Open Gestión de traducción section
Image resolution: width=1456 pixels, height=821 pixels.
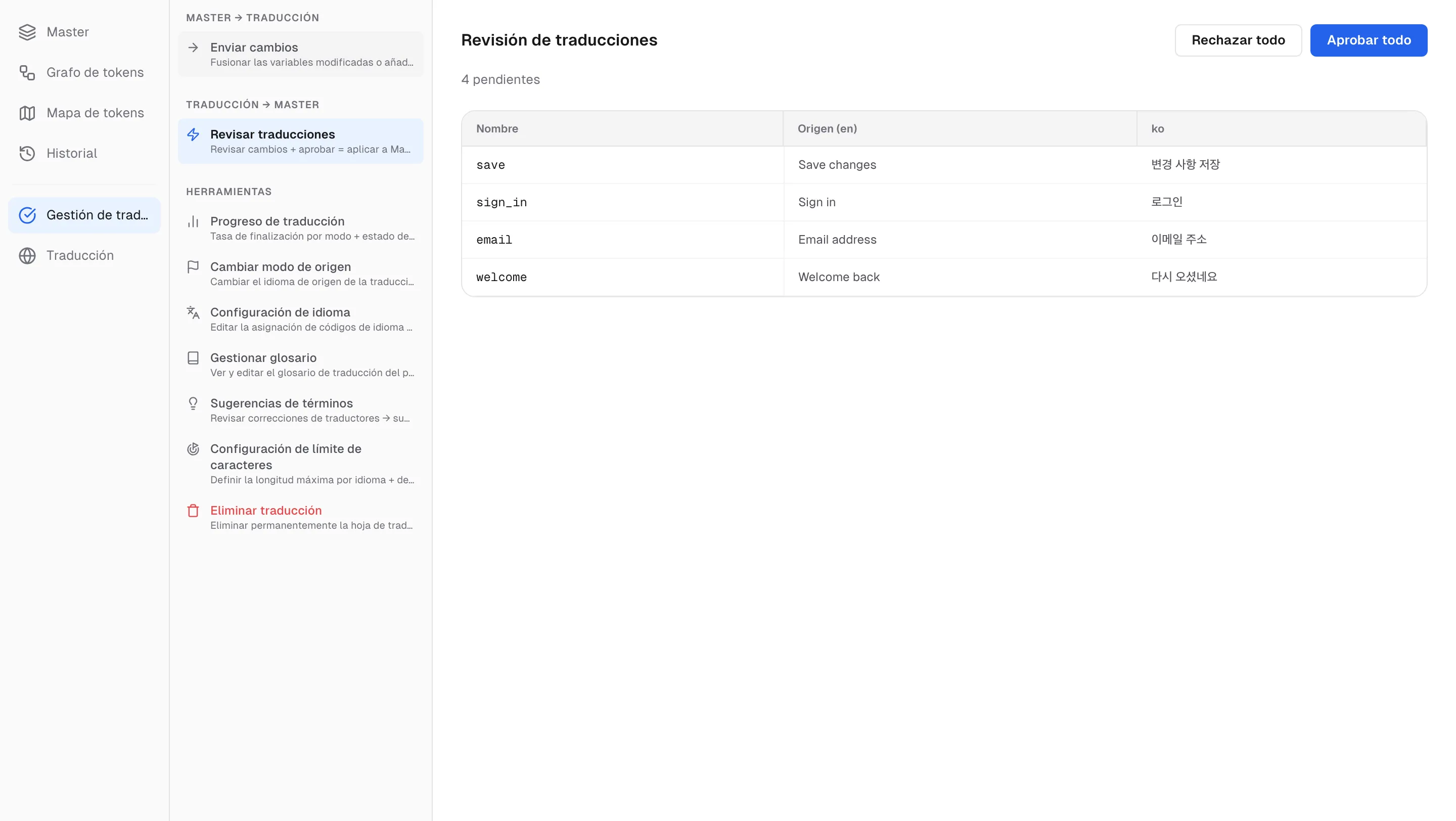[85, 215]
